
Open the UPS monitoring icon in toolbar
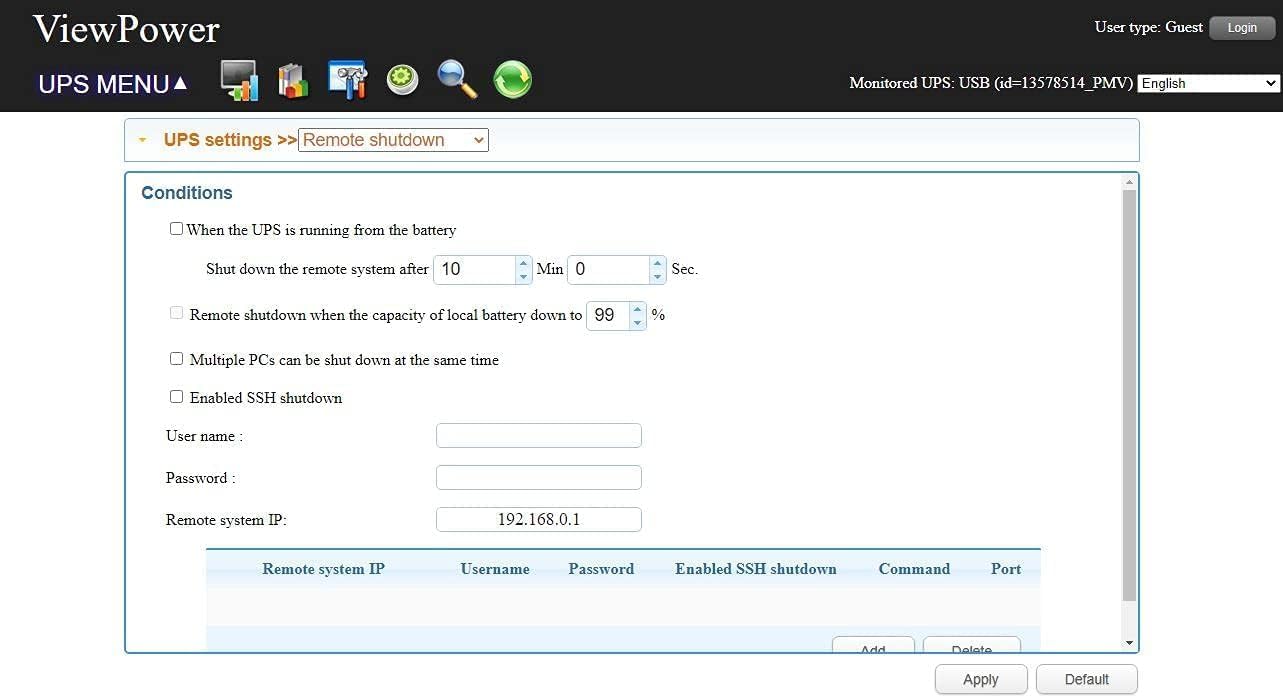point(239,81)
